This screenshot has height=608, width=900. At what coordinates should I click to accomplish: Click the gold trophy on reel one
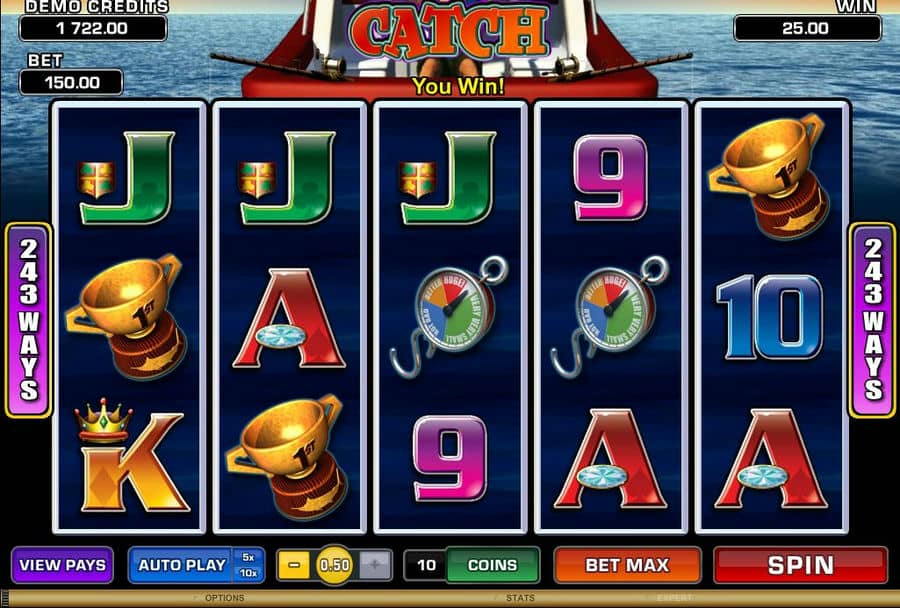tap(127, 317)
